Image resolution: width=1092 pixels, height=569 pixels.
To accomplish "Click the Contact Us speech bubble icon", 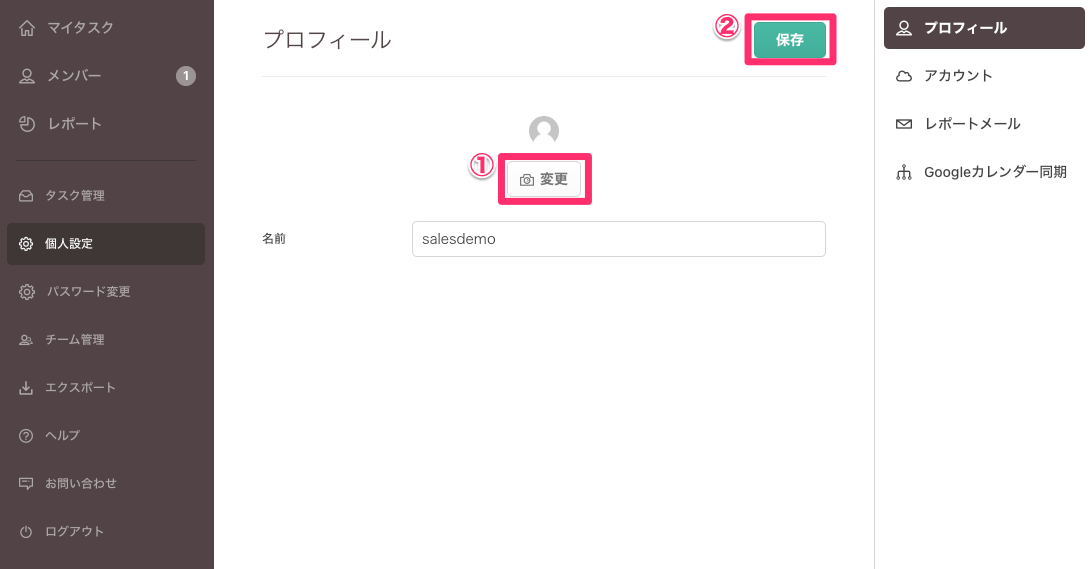I will pos(27,484).
